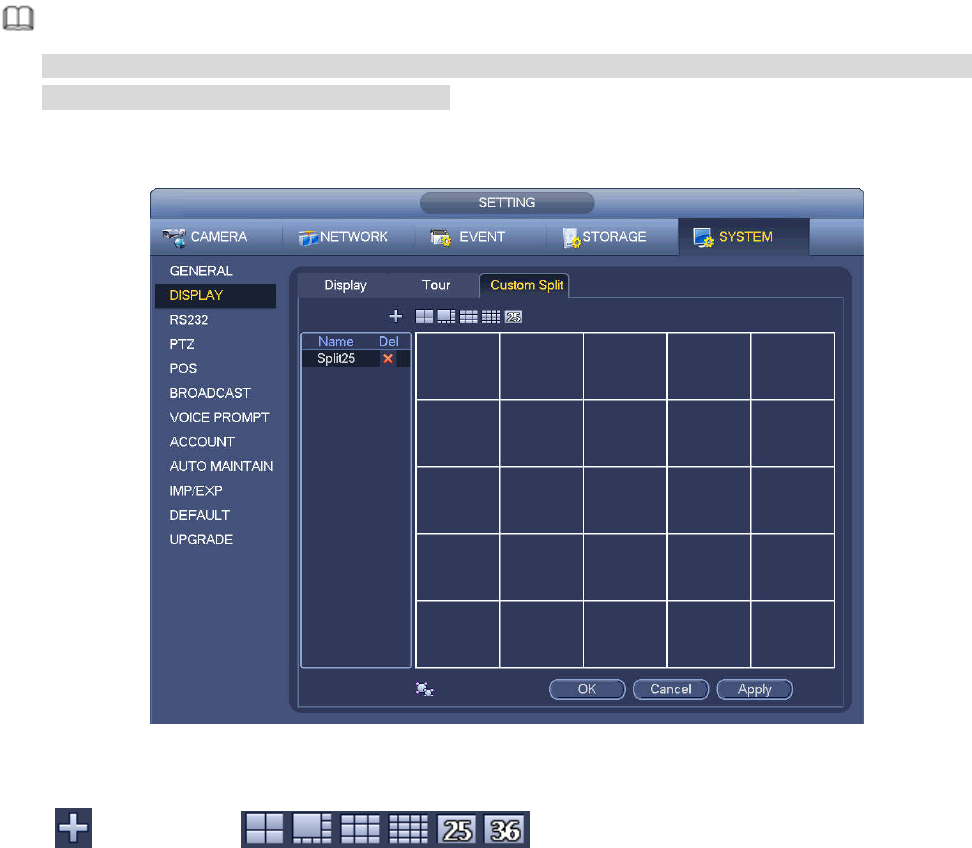This screenshot has height=848, width=972.
Task: Open PTZ settings in the sidebar
Action: point(182,344)
